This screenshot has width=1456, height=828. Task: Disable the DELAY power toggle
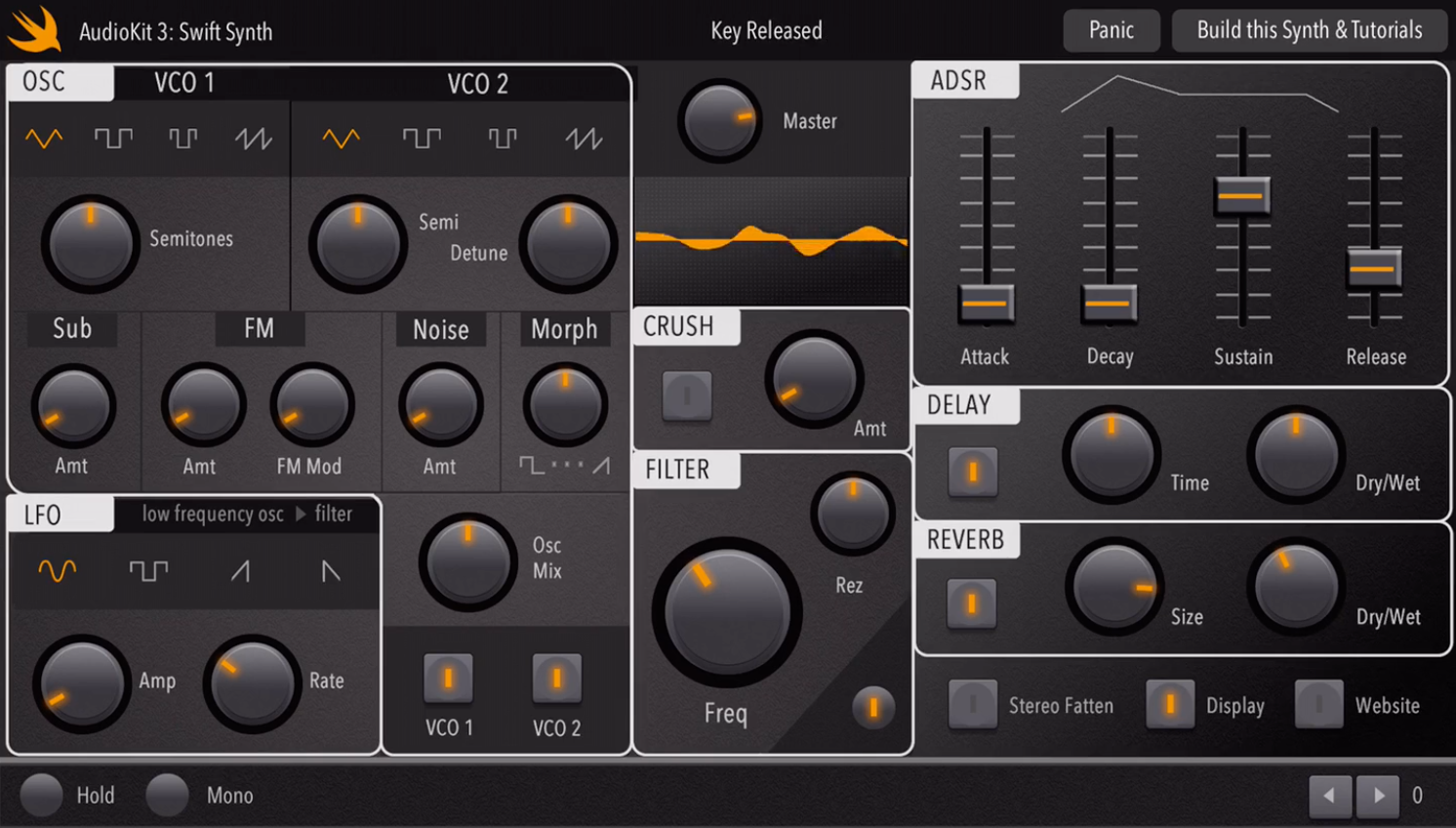[x=973, y=473]
